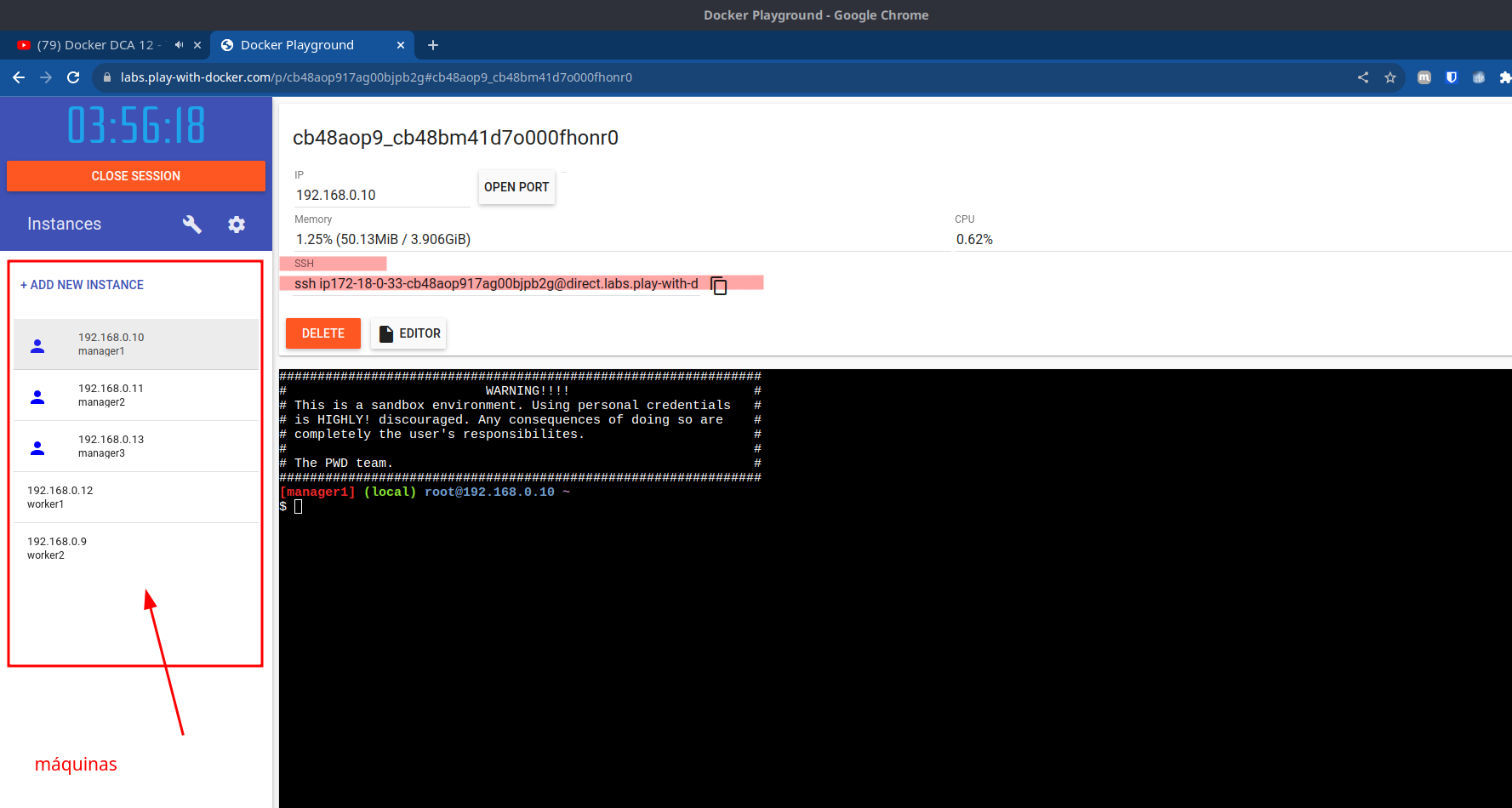The image size is (1512, 808).
Task: Click the manager3 user icon
Action: [37, 447]
